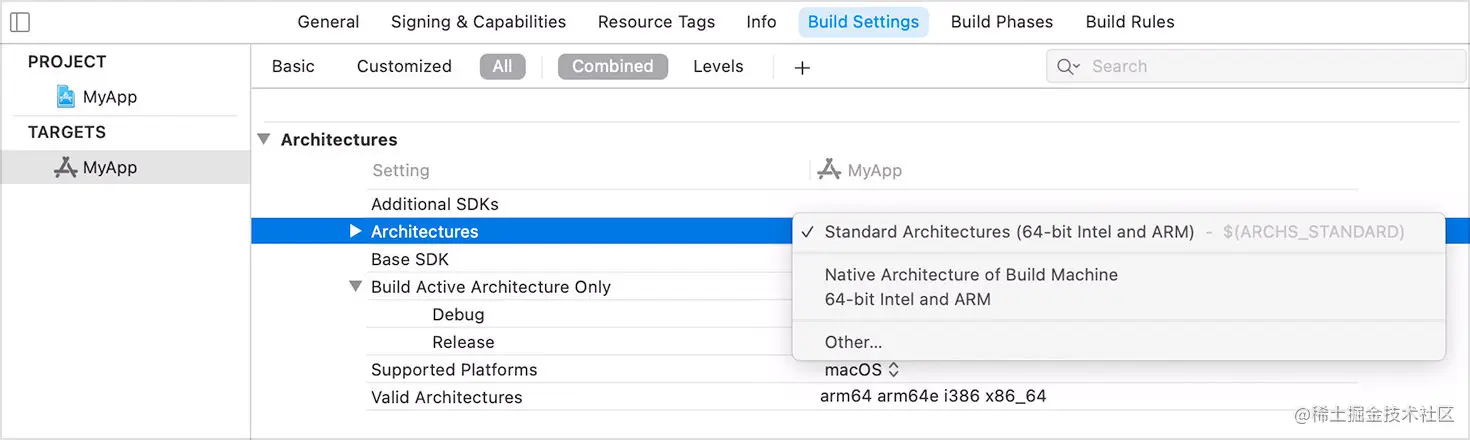
Task: Switch filter to All settings
Action: tap(502, 67)
